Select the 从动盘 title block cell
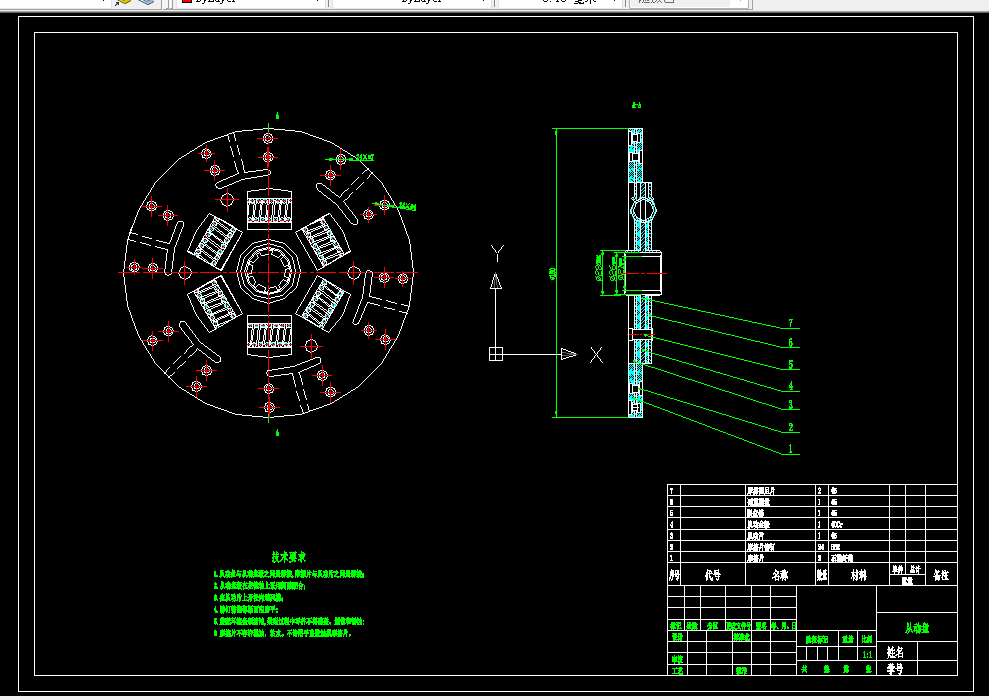989x700 pixels. coord(917,627)
